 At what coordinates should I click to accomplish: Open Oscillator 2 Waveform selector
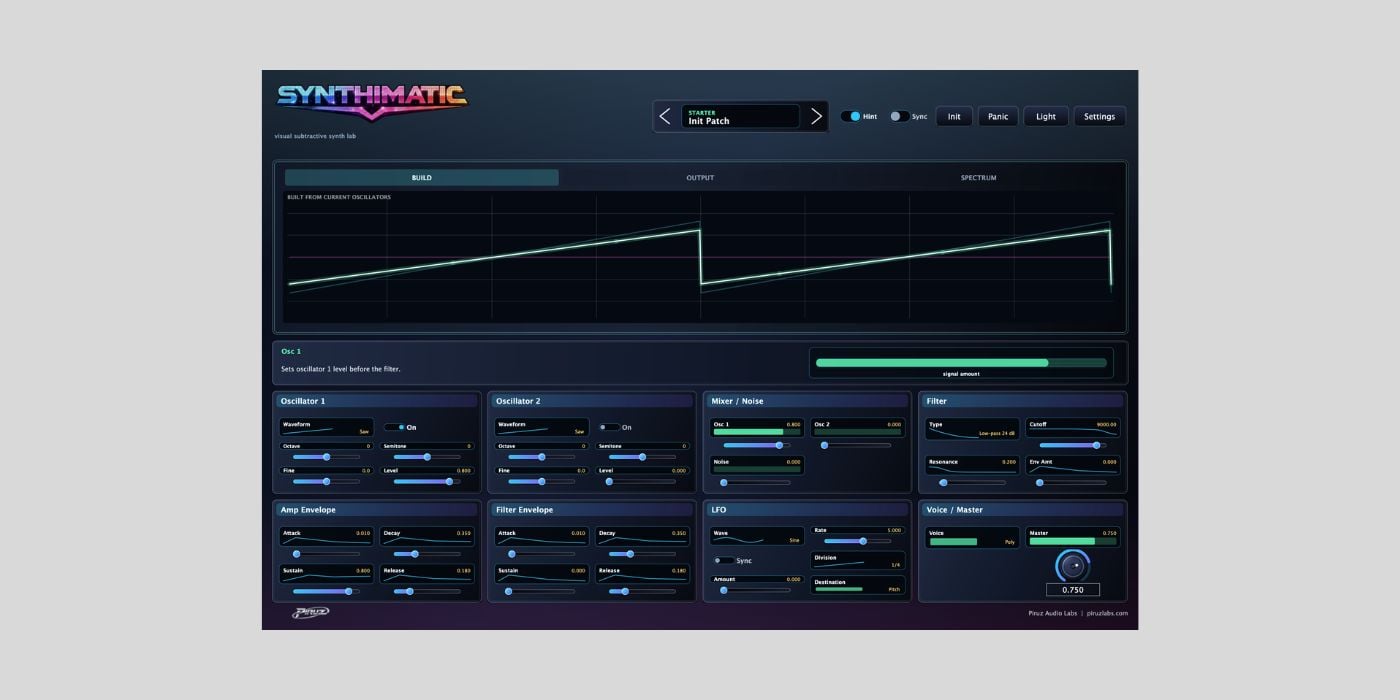pyautogui.click(x=542, y=427)
